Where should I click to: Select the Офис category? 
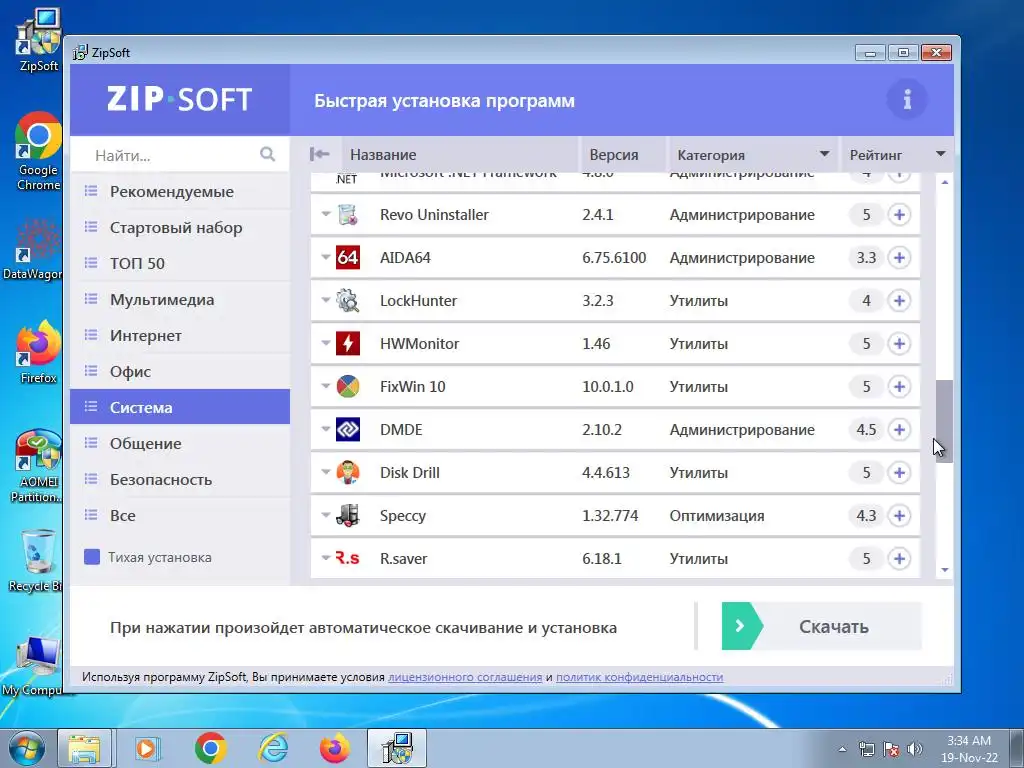coord(180,371)
